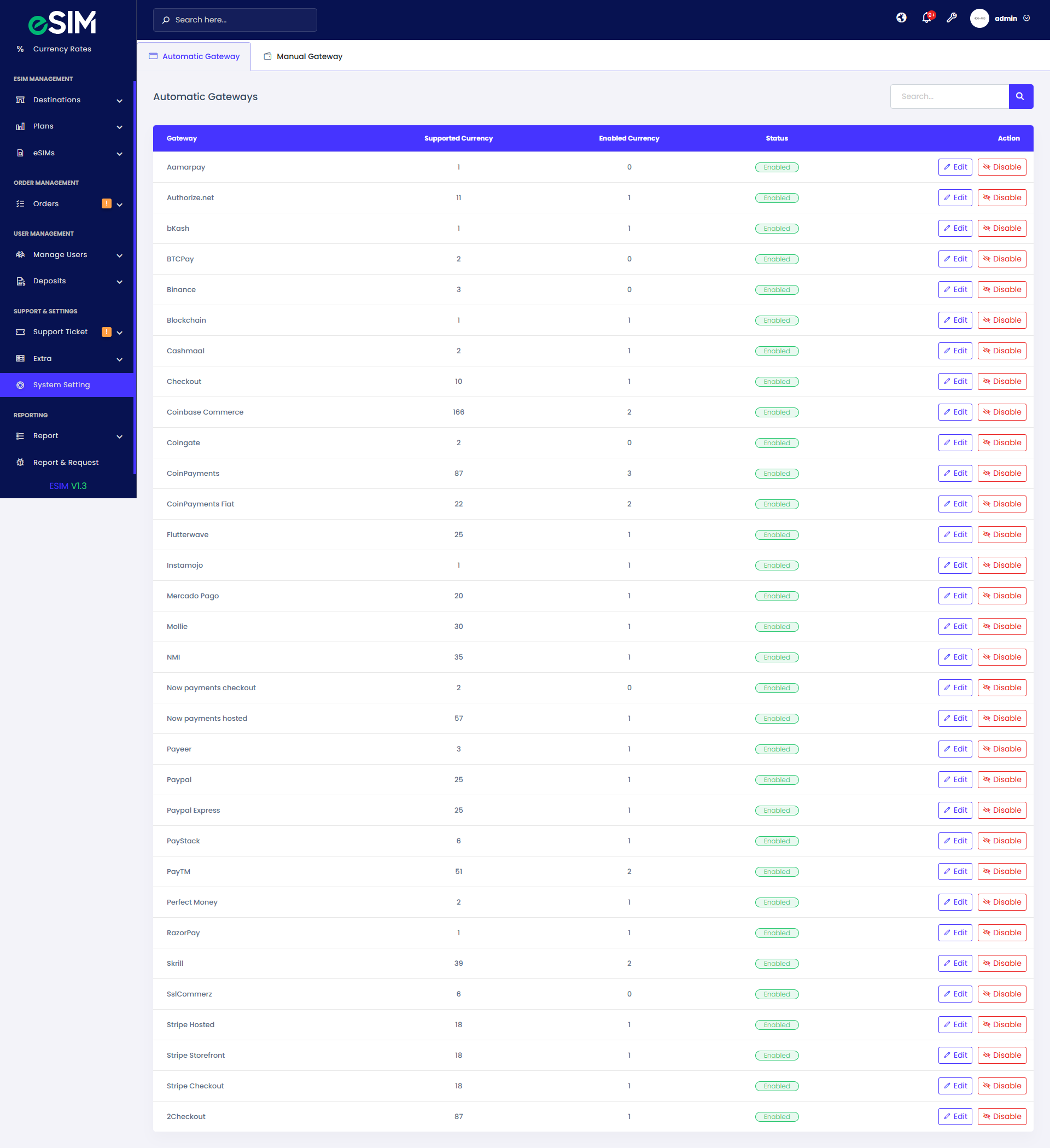Open Report & Request in the sidebar
The height and width of the screenshot is (1148, 1050).
(66, 462)
